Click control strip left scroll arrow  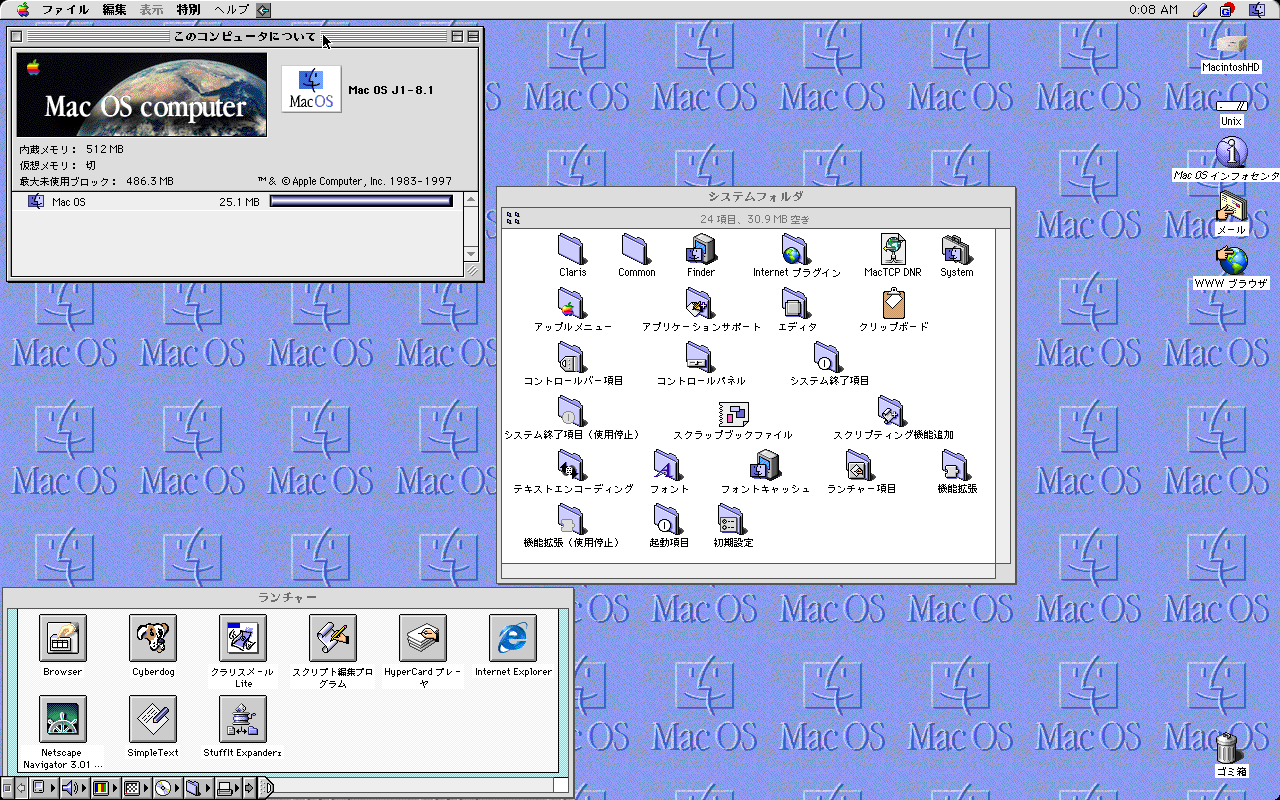[x=21, y=788]
